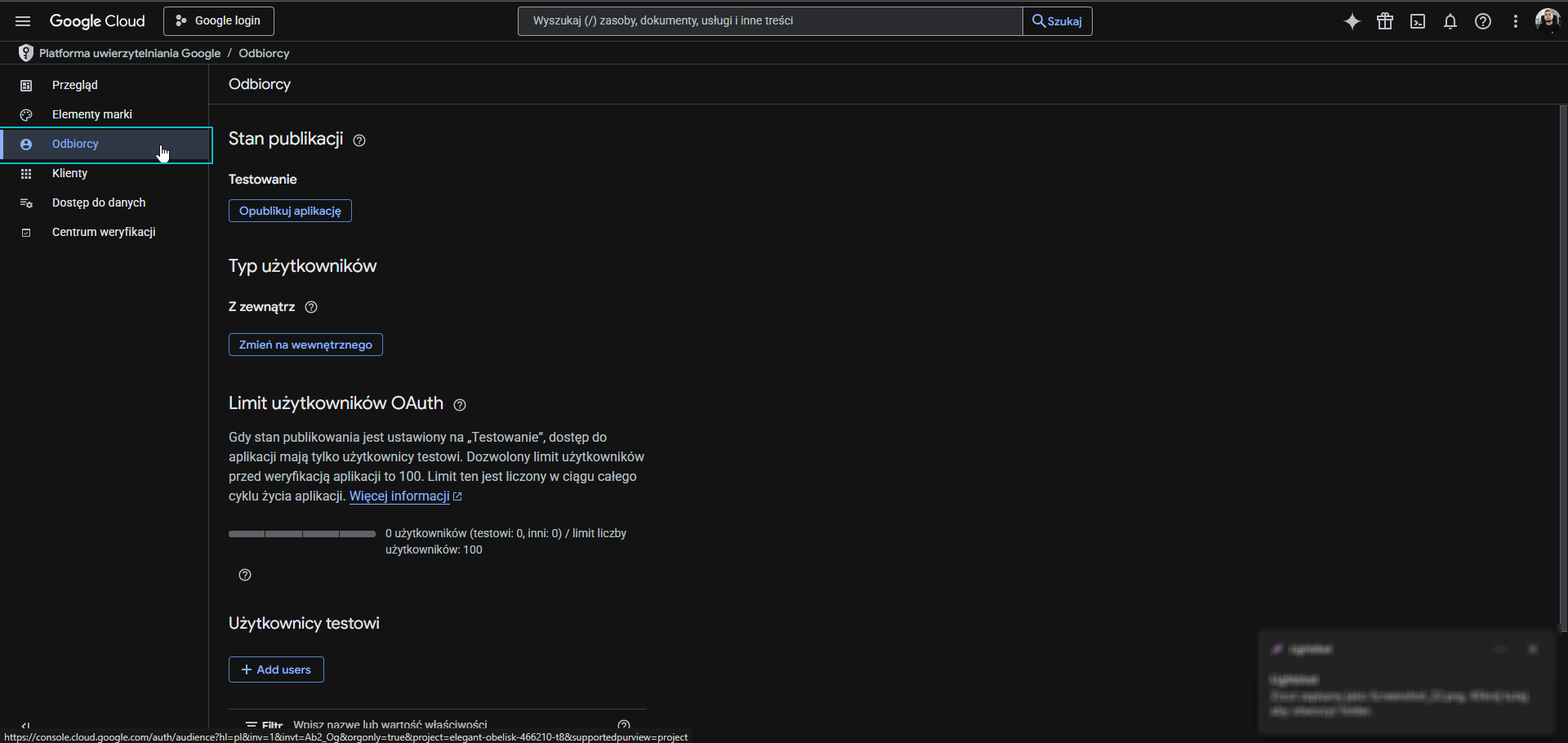The height and width of the screenshot is (743, 1568).
Task: Click Zmień na wewnętrznego button
Action: pyautogui.click(x=305, y=345)
